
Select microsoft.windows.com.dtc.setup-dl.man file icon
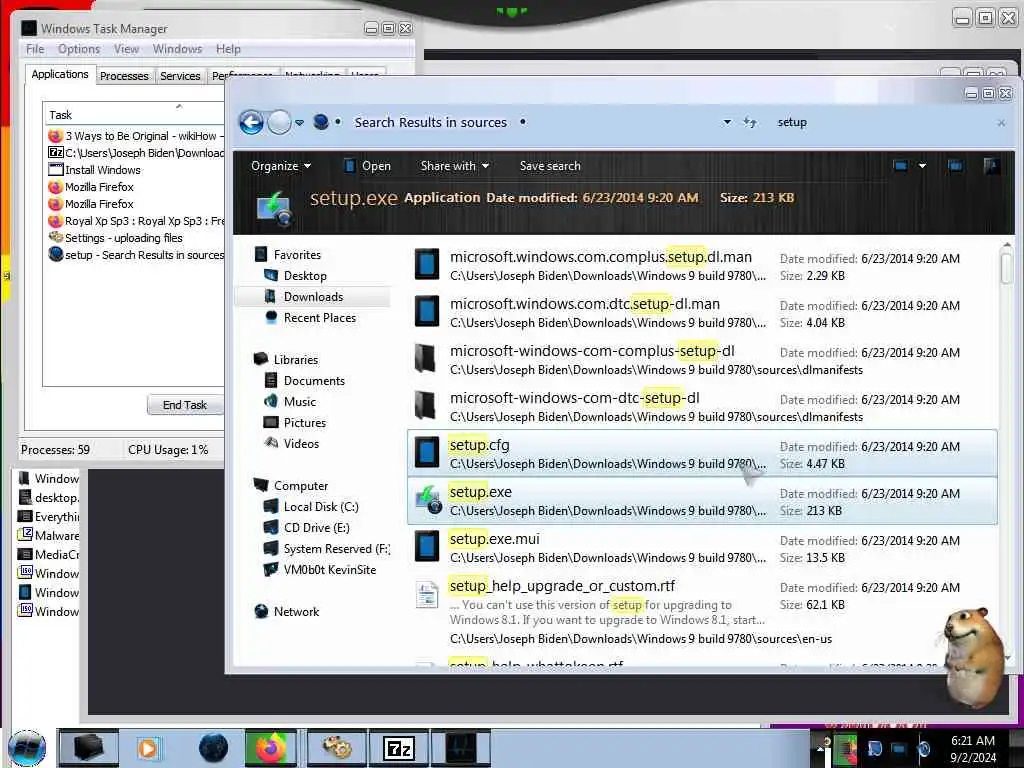coord(427,312)
